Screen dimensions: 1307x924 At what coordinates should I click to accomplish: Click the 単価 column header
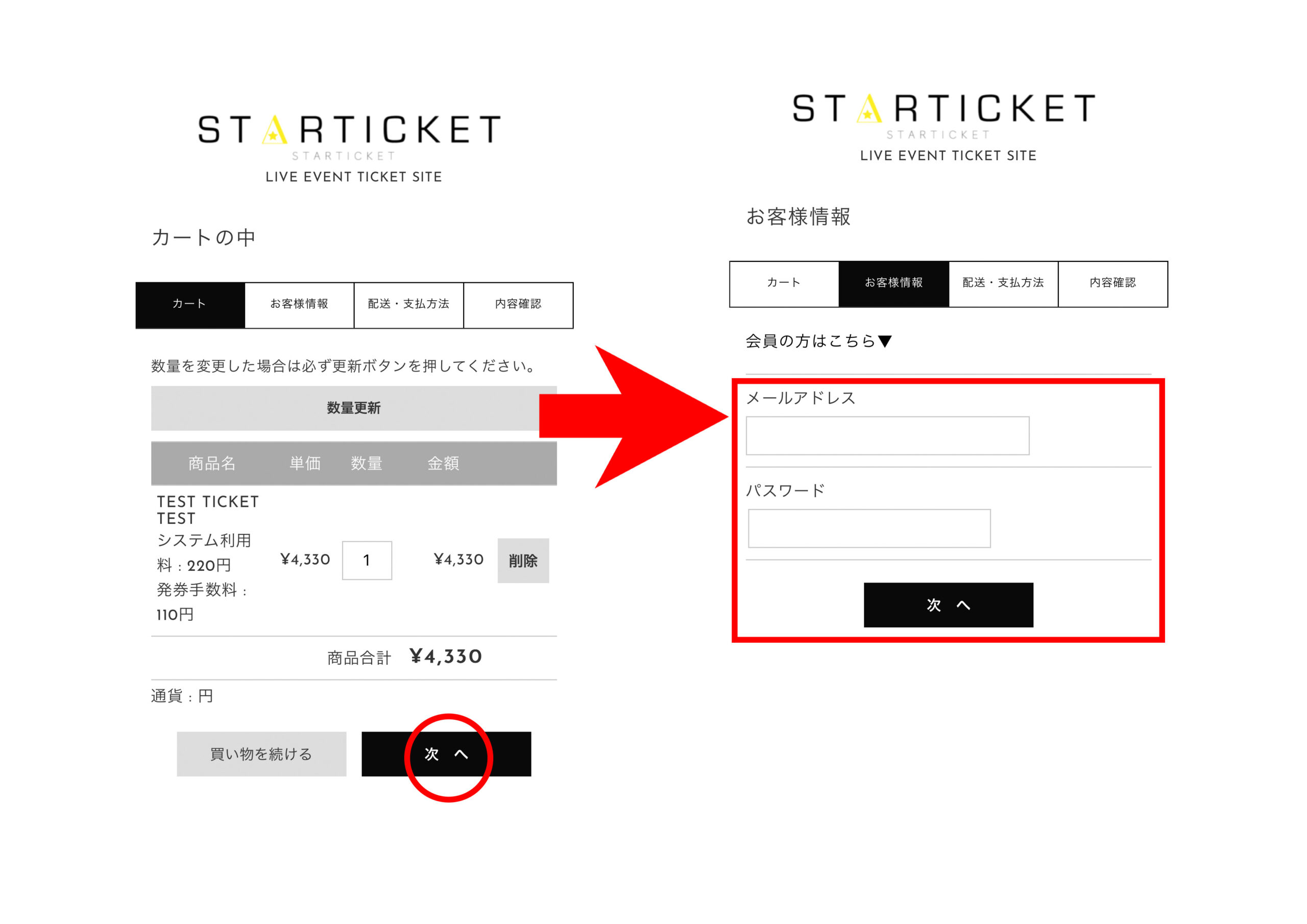coord(305,464)
